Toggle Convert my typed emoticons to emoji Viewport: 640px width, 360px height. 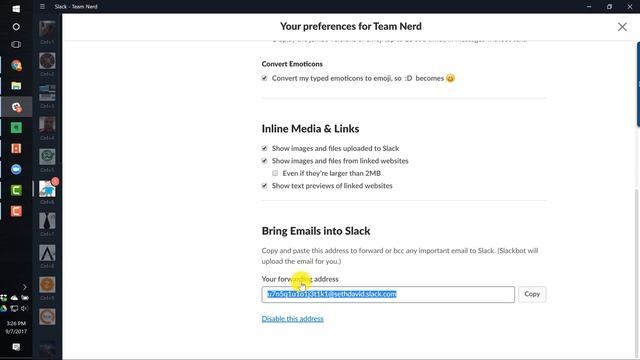click(x=264, y=78)
